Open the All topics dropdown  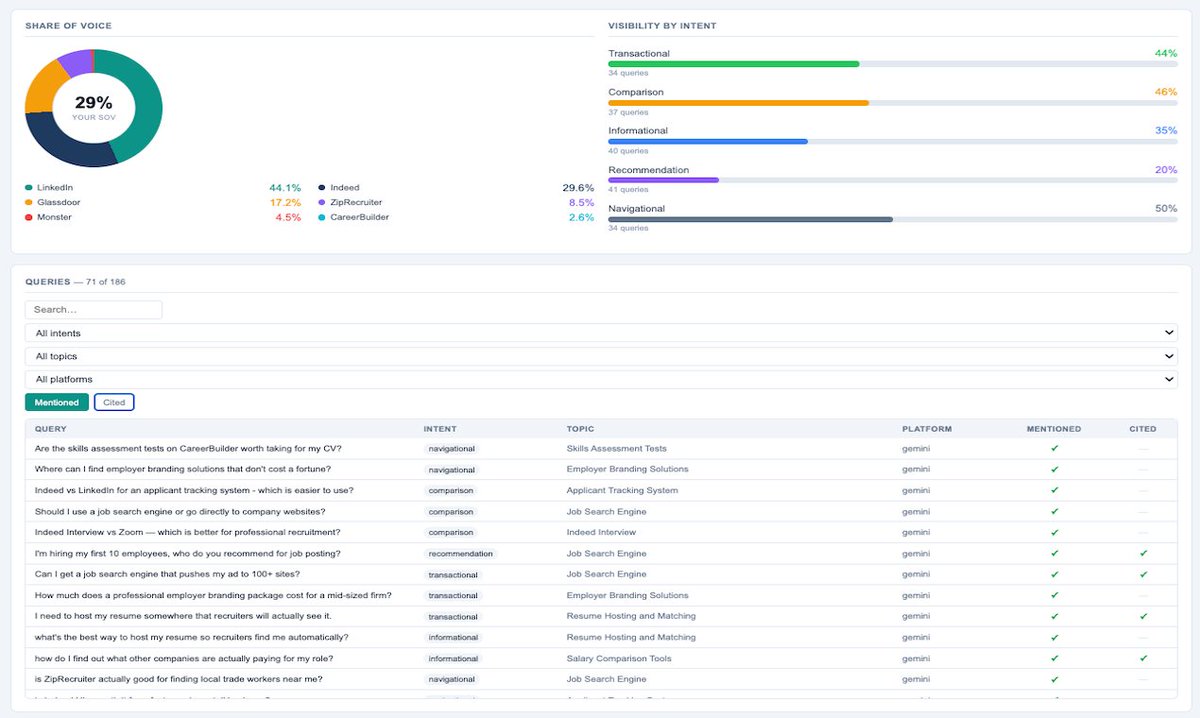(x=601, y=356)
